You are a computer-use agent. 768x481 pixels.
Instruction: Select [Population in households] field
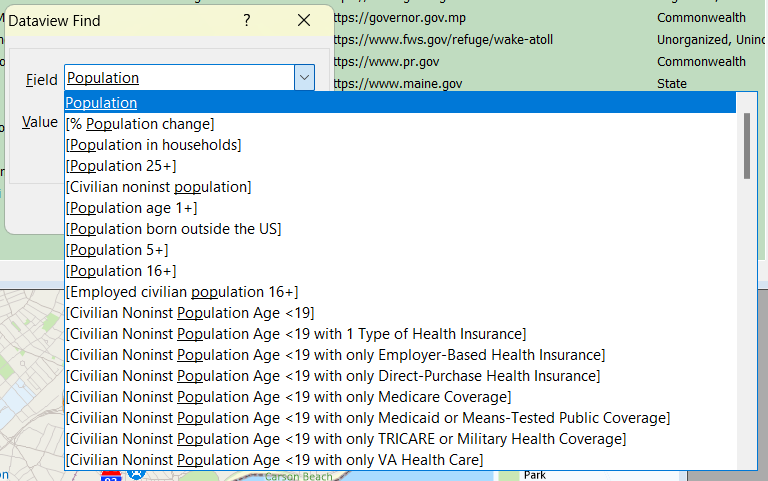pos(153,145)
